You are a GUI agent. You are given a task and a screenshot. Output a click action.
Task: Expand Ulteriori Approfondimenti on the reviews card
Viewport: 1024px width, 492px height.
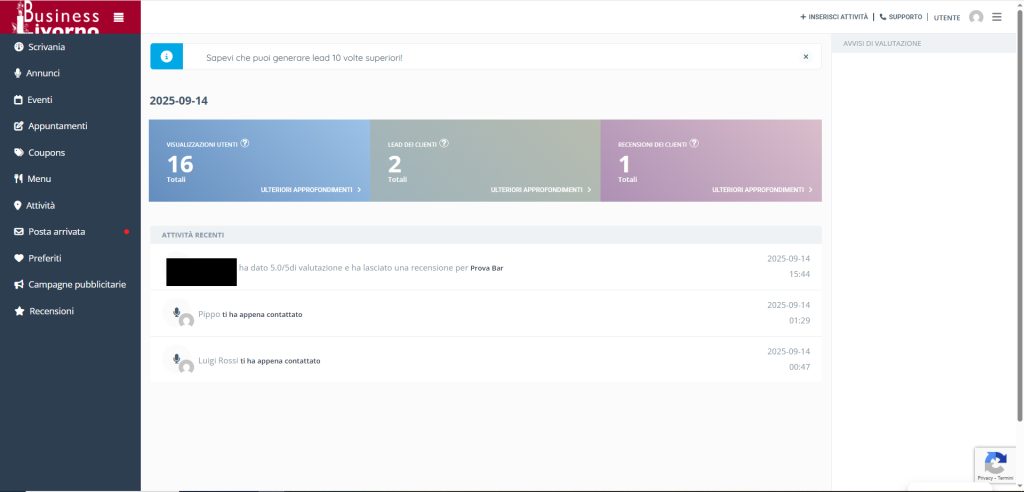[x=762, y=189]
